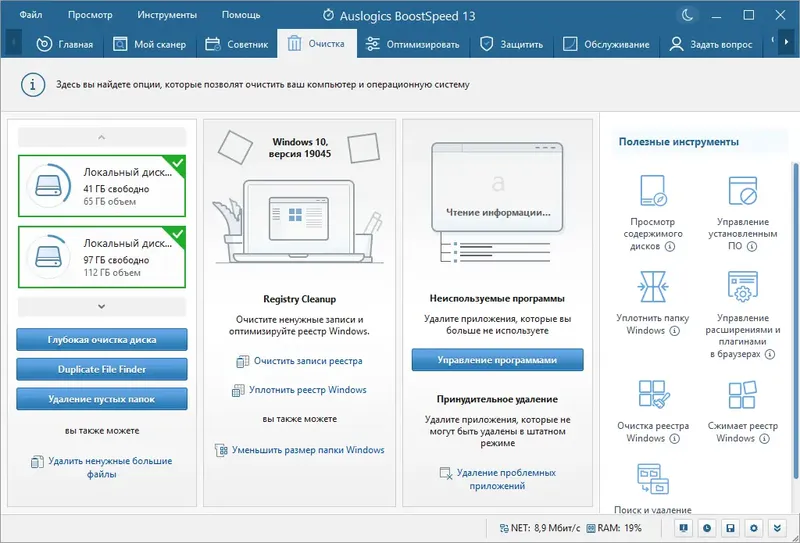Click icon next to Очистить записи реестра
This screenshot has height=543, width=800.
click(243, 361)
